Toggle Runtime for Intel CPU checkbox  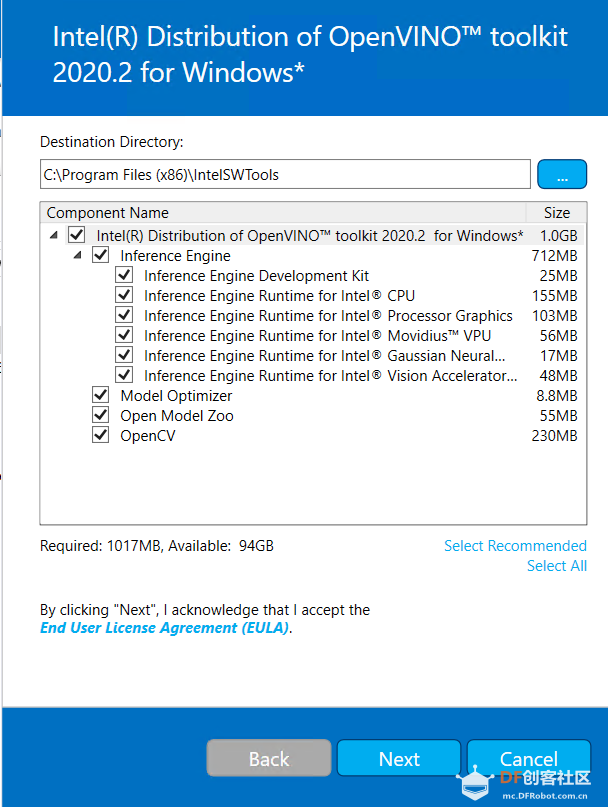coord(124,295)
